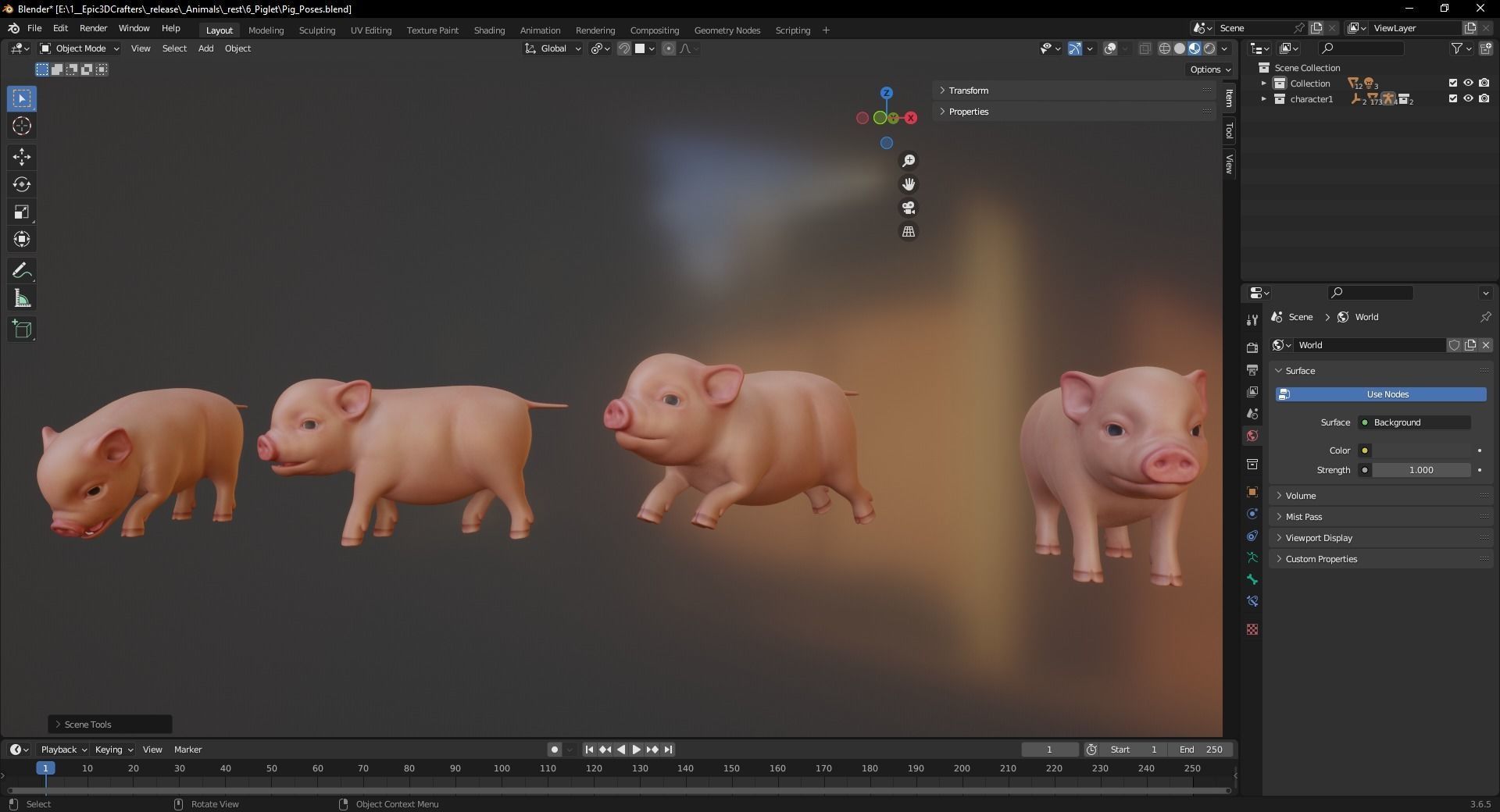Open the Global transform orientation dropdown
The height and width of the screenshot is (812, 1500).
pyautogui.click(x=553, y=48)
